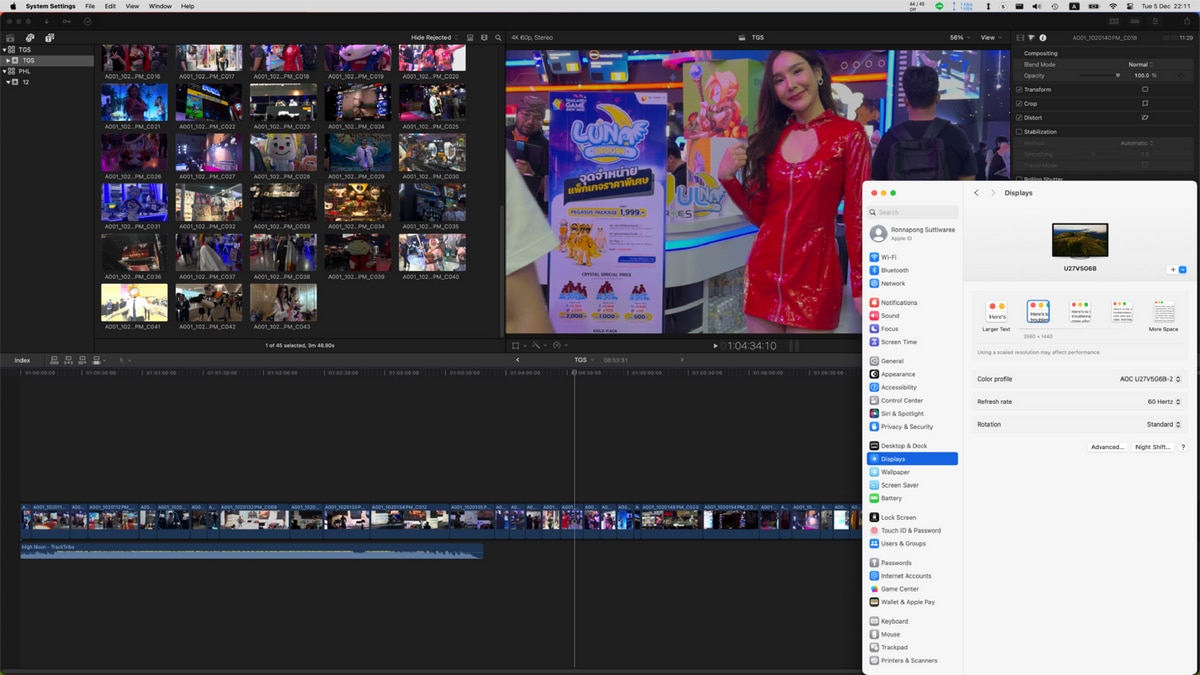
Task: Click the Opacity slider handle
Action: 1118,76
